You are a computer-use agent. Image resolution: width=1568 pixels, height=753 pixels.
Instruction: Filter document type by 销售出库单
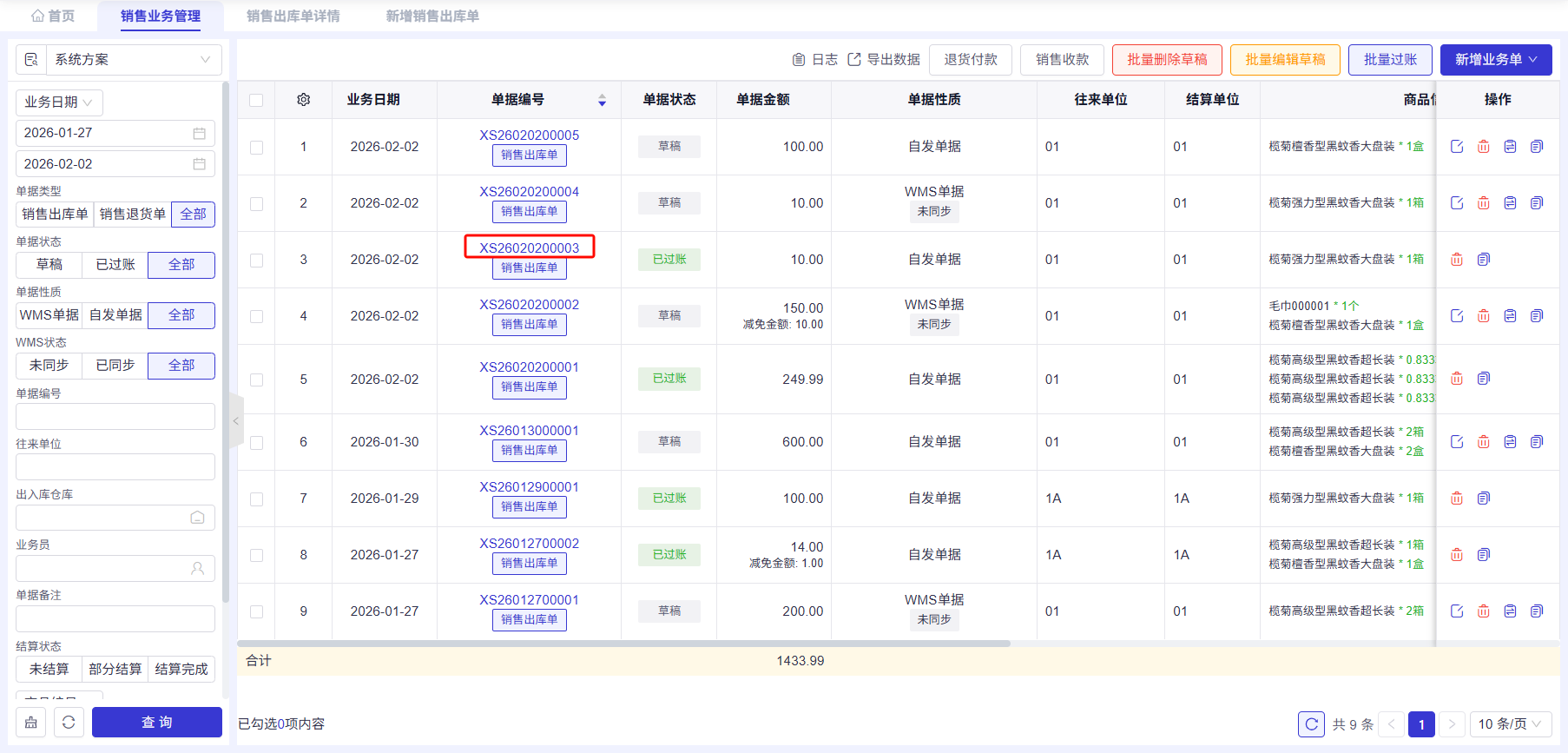coord(55,215)
